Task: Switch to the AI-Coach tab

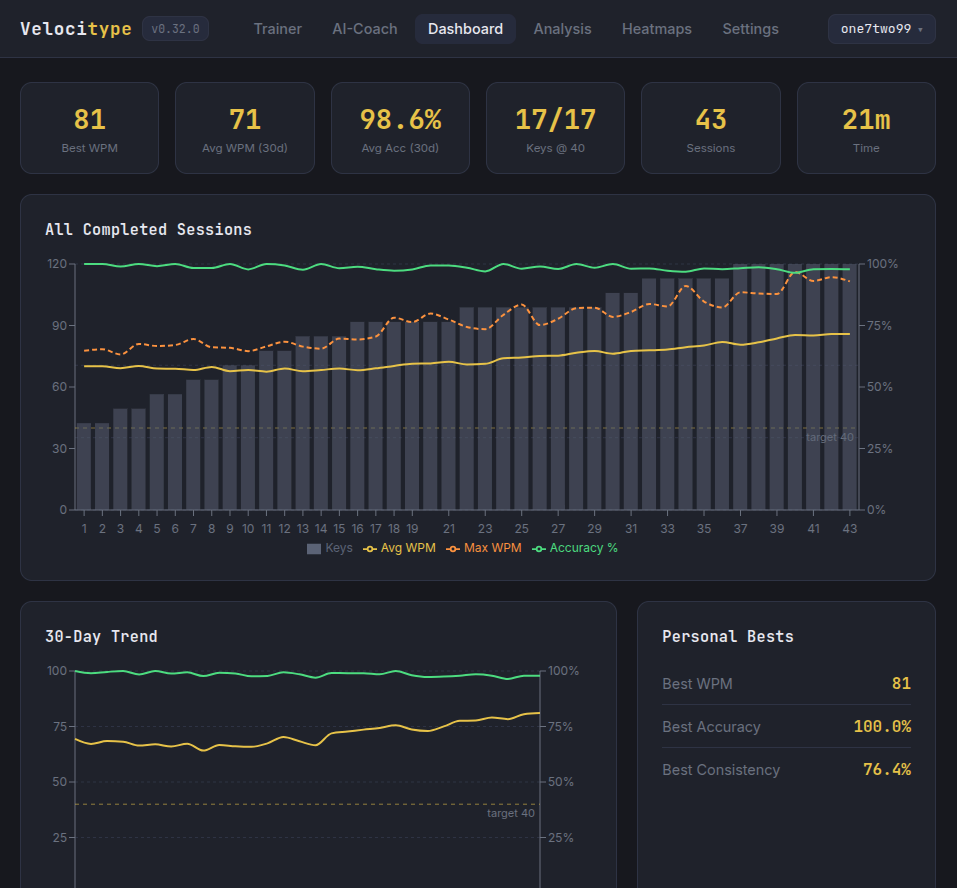Action: 364,29
